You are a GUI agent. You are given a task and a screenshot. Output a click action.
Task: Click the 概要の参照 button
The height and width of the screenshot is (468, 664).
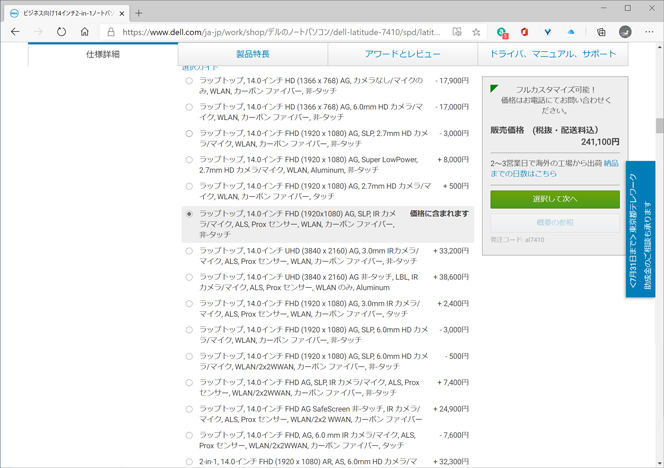pos(555,222)
